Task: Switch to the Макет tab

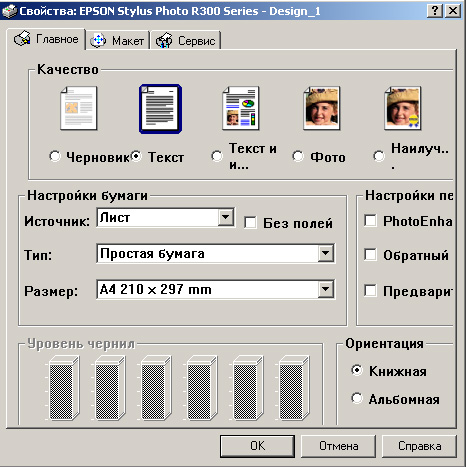Action: (118, 41)
